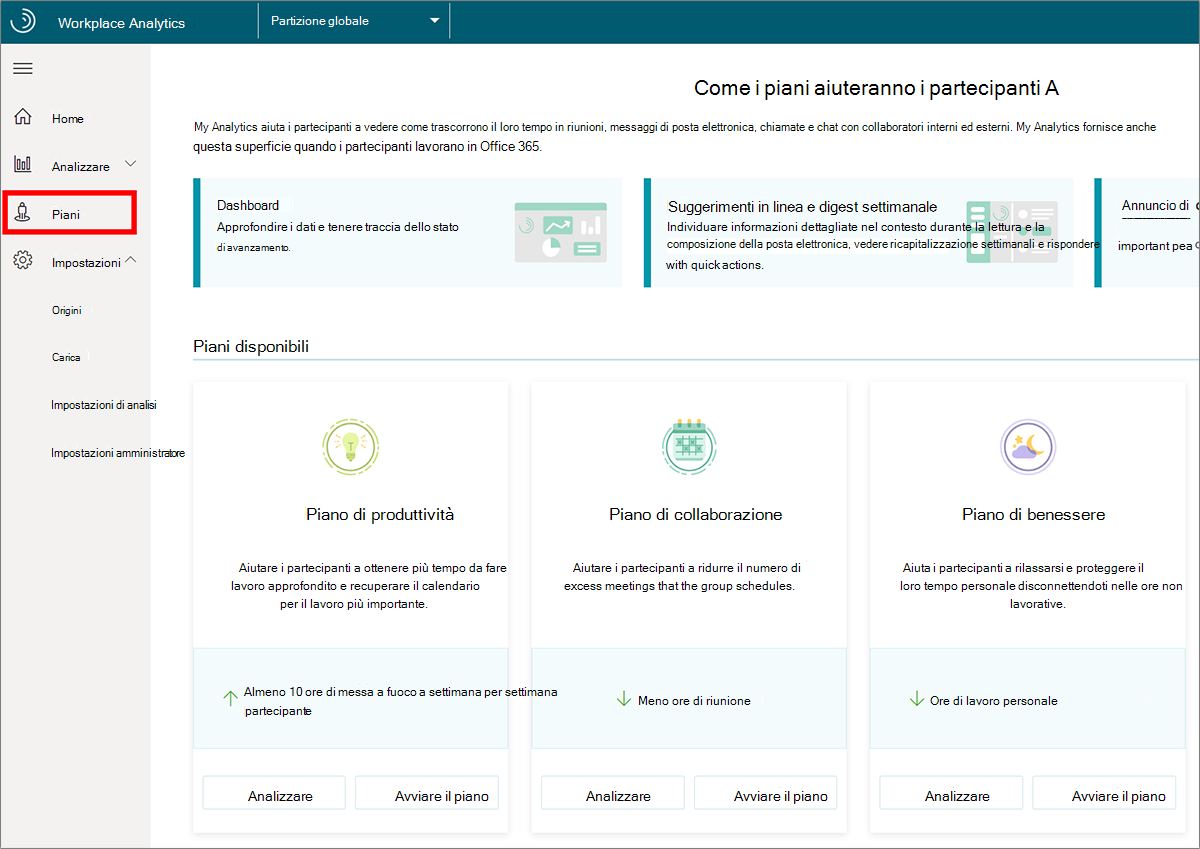Click the Piano di benessere title

pos(1034,514)
